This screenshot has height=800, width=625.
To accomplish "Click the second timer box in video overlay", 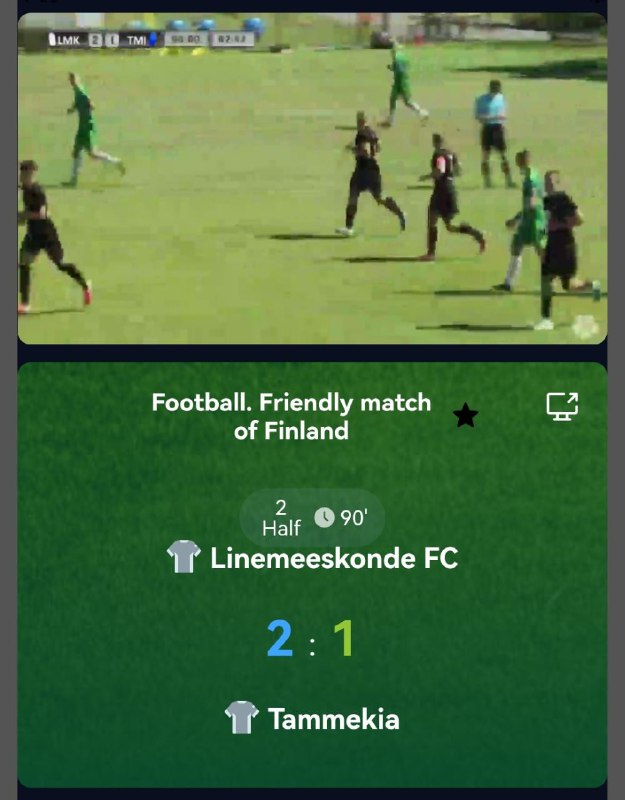I will [x=232, y=39].
